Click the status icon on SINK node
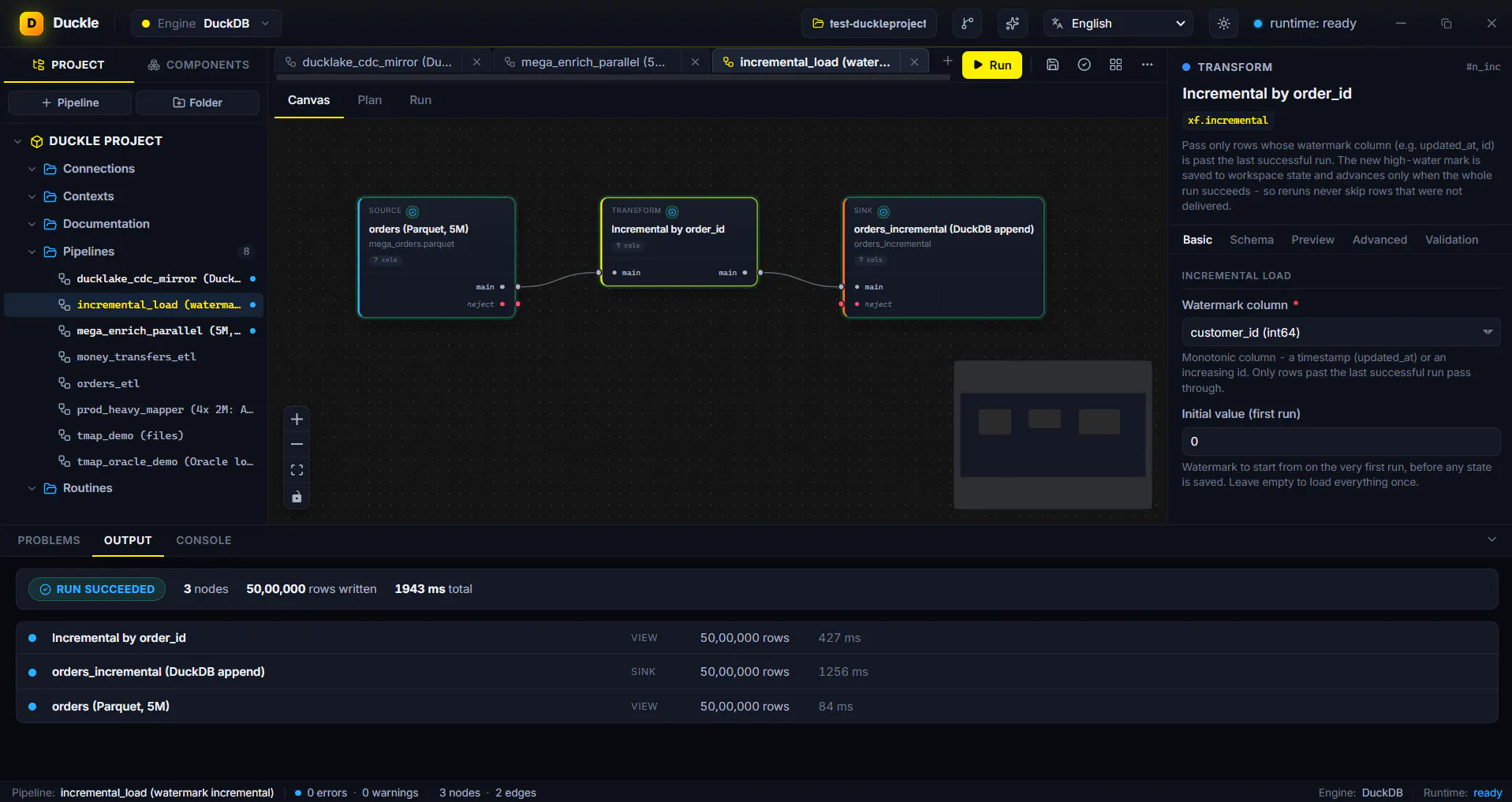The height and width of the screenshot is (802, 1512). [x=883, y=211]
